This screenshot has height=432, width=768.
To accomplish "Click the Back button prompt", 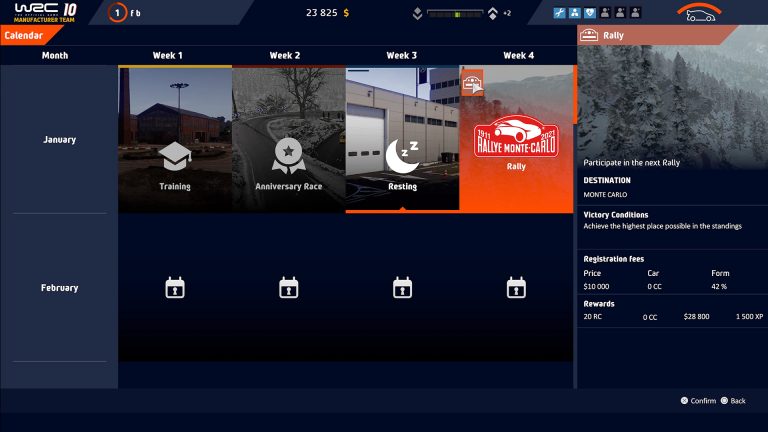I will (x=733, y=401).
